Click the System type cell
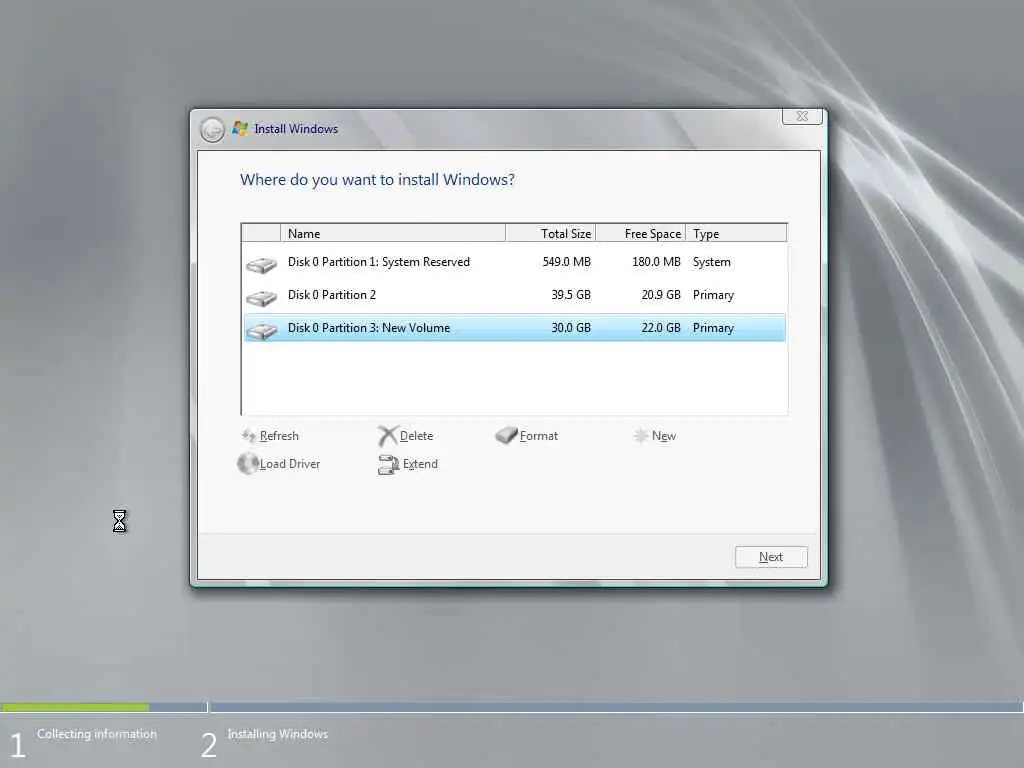Viewport: 1024px width, 768px height. pyautogui.click(x=712, y=262)
